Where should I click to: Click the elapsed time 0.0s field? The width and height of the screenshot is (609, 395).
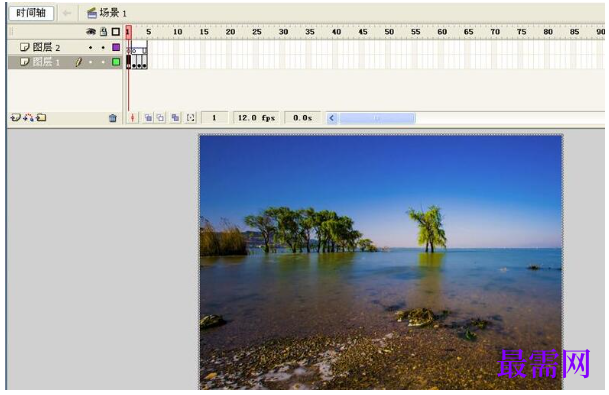pyautogui.click(x=302, y=118)
